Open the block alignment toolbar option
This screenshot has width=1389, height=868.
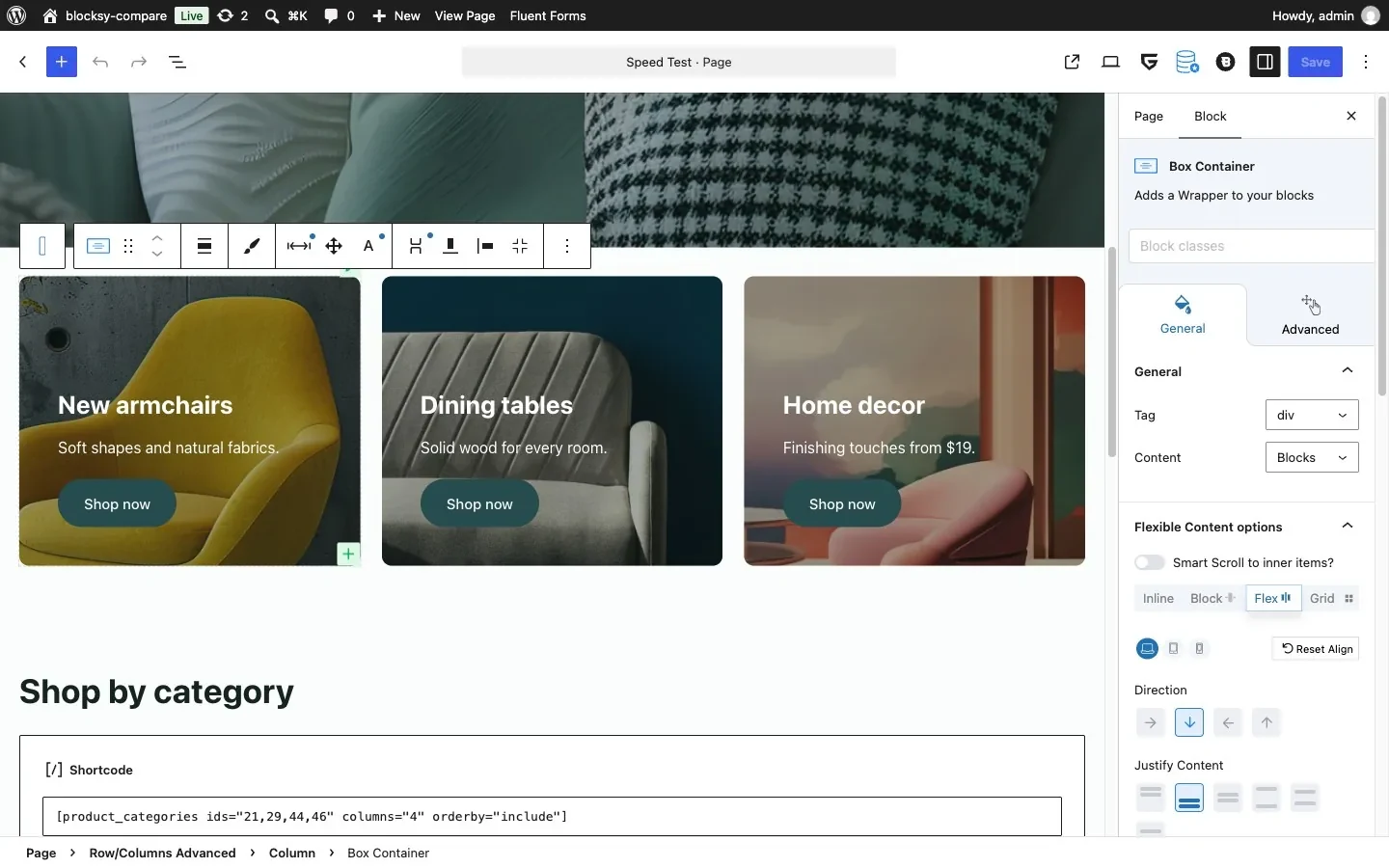point(204,247)
